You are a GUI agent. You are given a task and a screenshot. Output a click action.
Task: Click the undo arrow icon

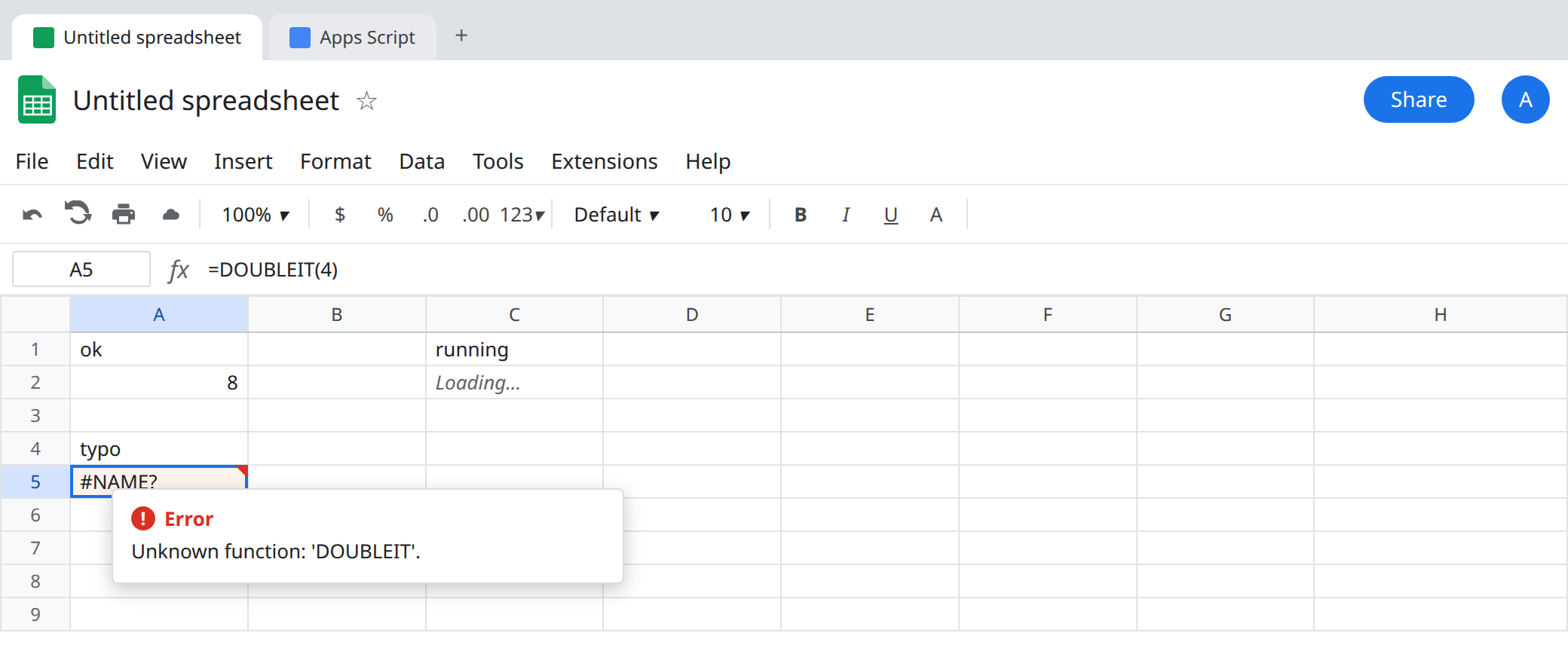point(32,215)
